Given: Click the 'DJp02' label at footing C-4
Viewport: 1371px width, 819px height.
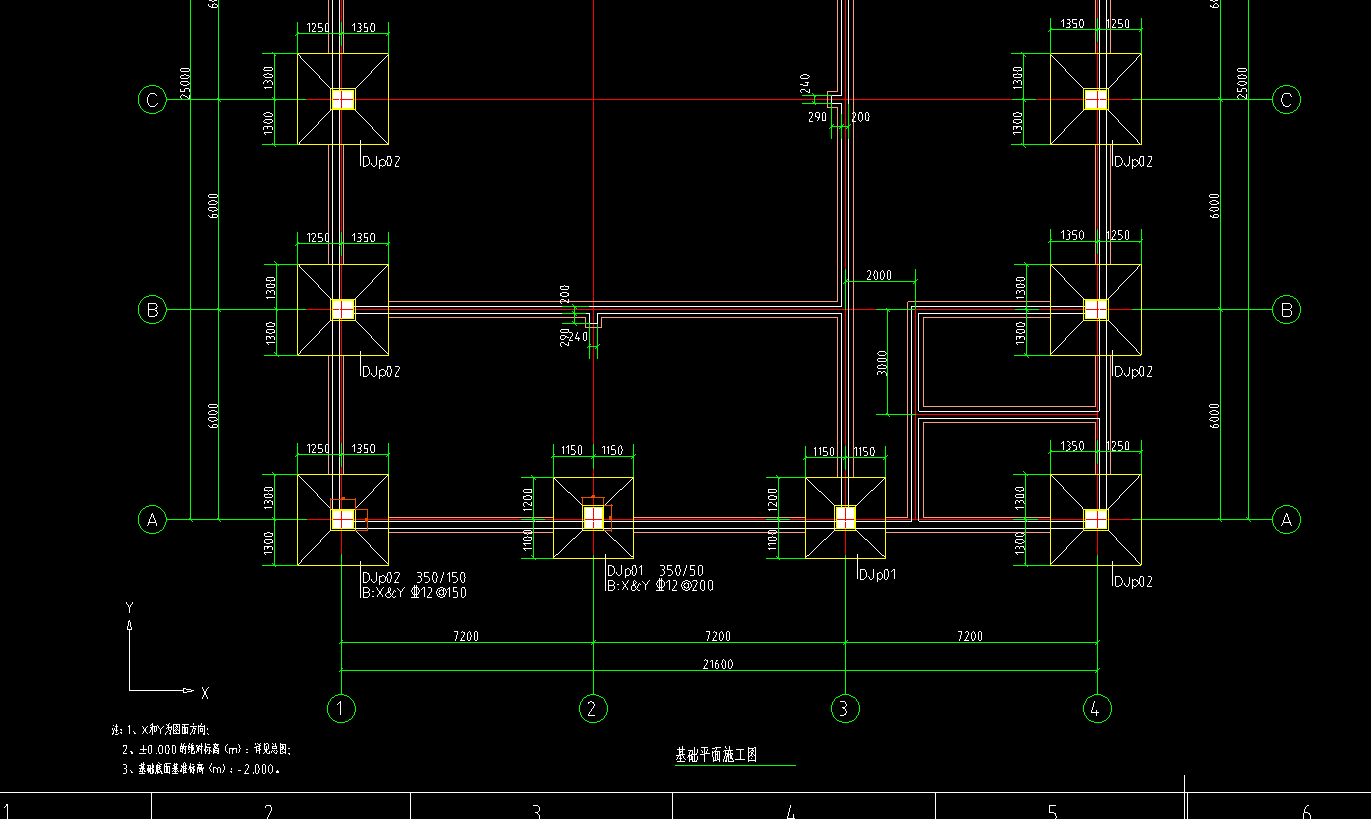Looking at the screenshot, I should pos(1133,161).
